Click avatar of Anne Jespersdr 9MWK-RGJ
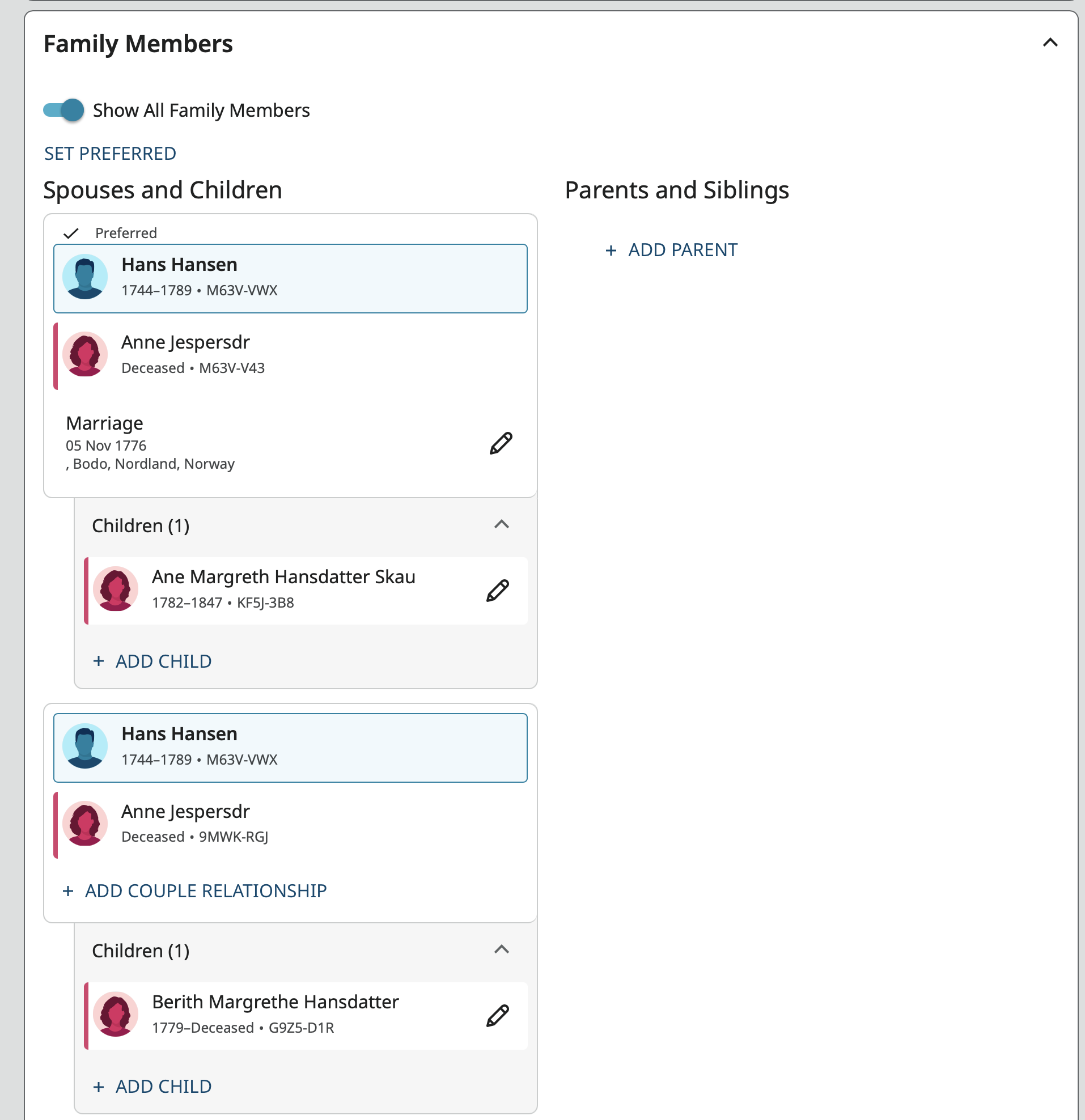 point(85,824)
